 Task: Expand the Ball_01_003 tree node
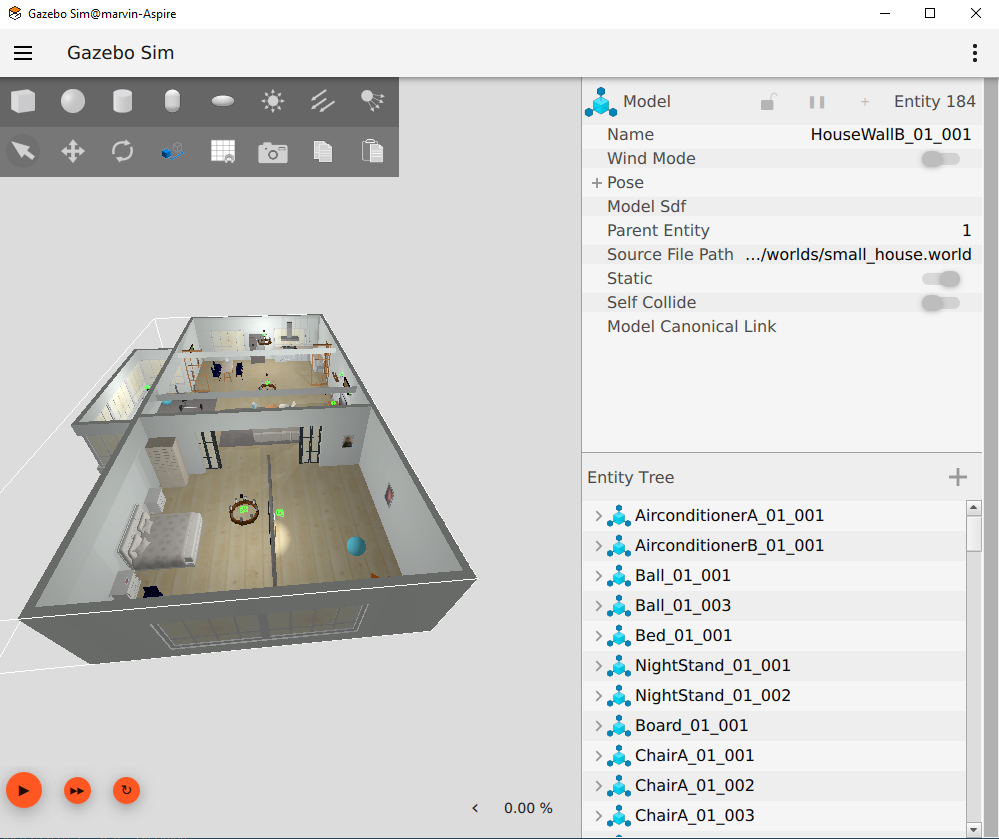click(598, 606)
